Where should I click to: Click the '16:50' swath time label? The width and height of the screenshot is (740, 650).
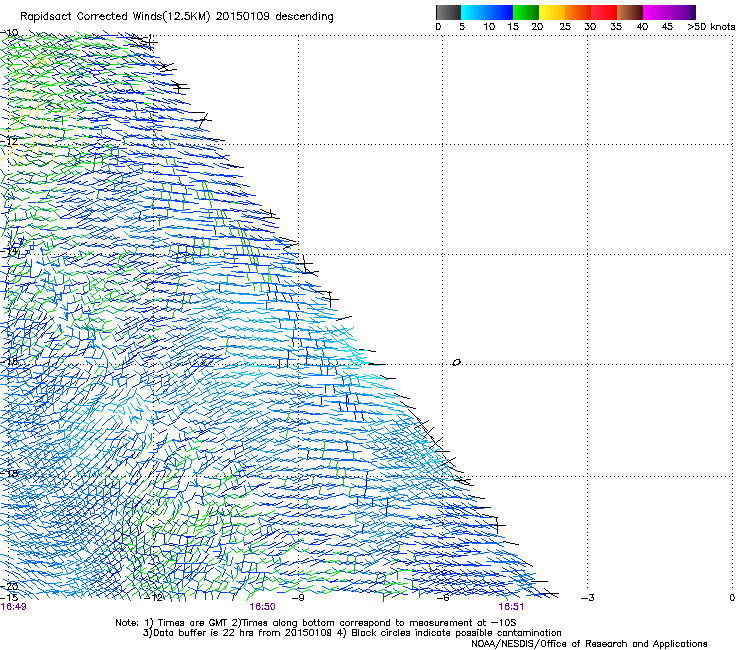point(262,607)
